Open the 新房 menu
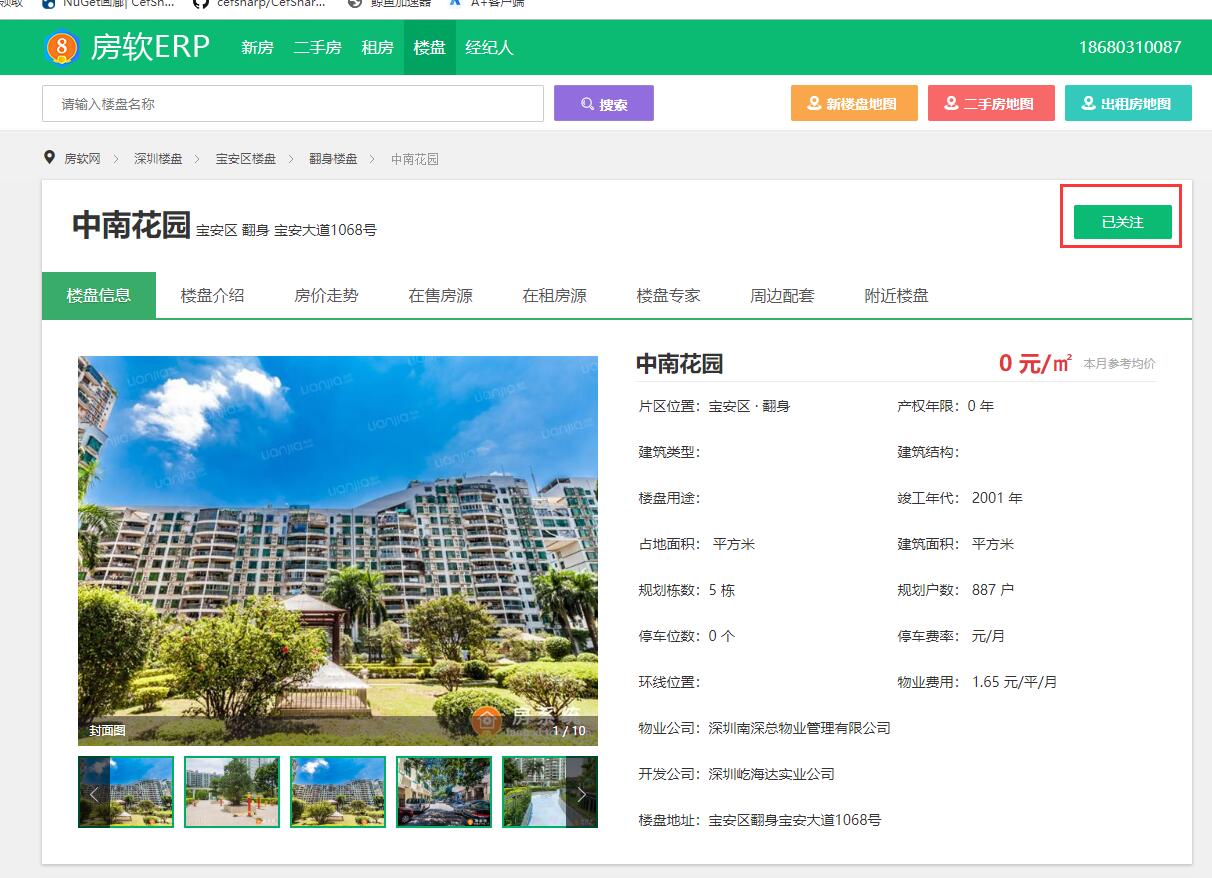Screen dimensions: 1212x878 257,47
